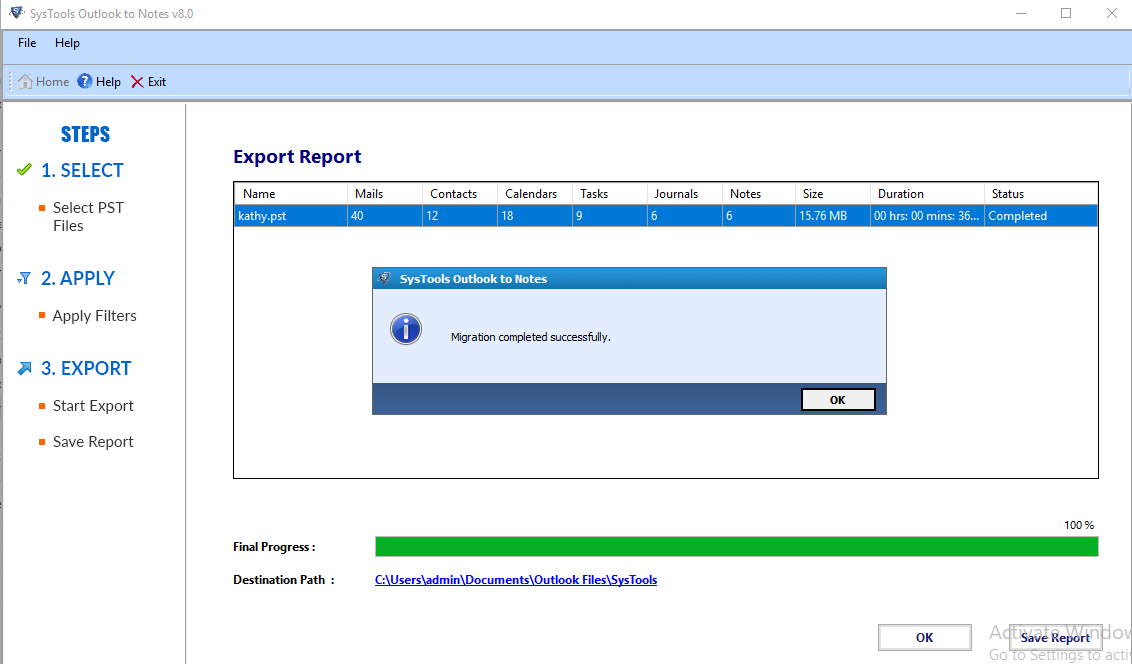1132x664 pixels.
Task: Click the Contacts count cell showing 12
Action: tap(459, 216)
